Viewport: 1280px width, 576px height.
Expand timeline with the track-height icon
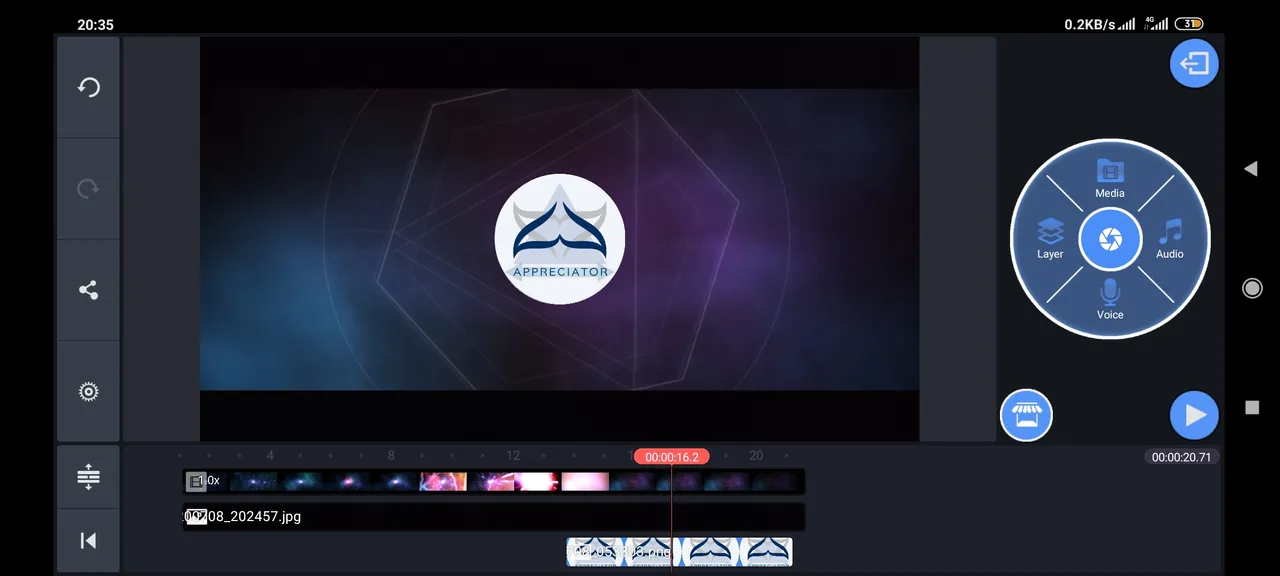(88, 476)
